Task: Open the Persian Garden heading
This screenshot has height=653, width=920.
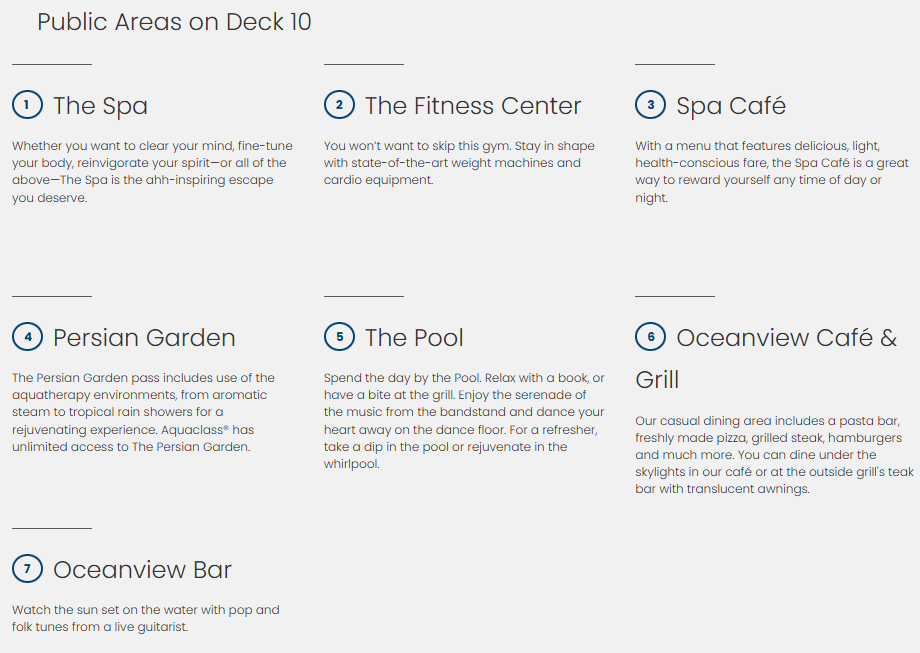Action: [144, 338]
